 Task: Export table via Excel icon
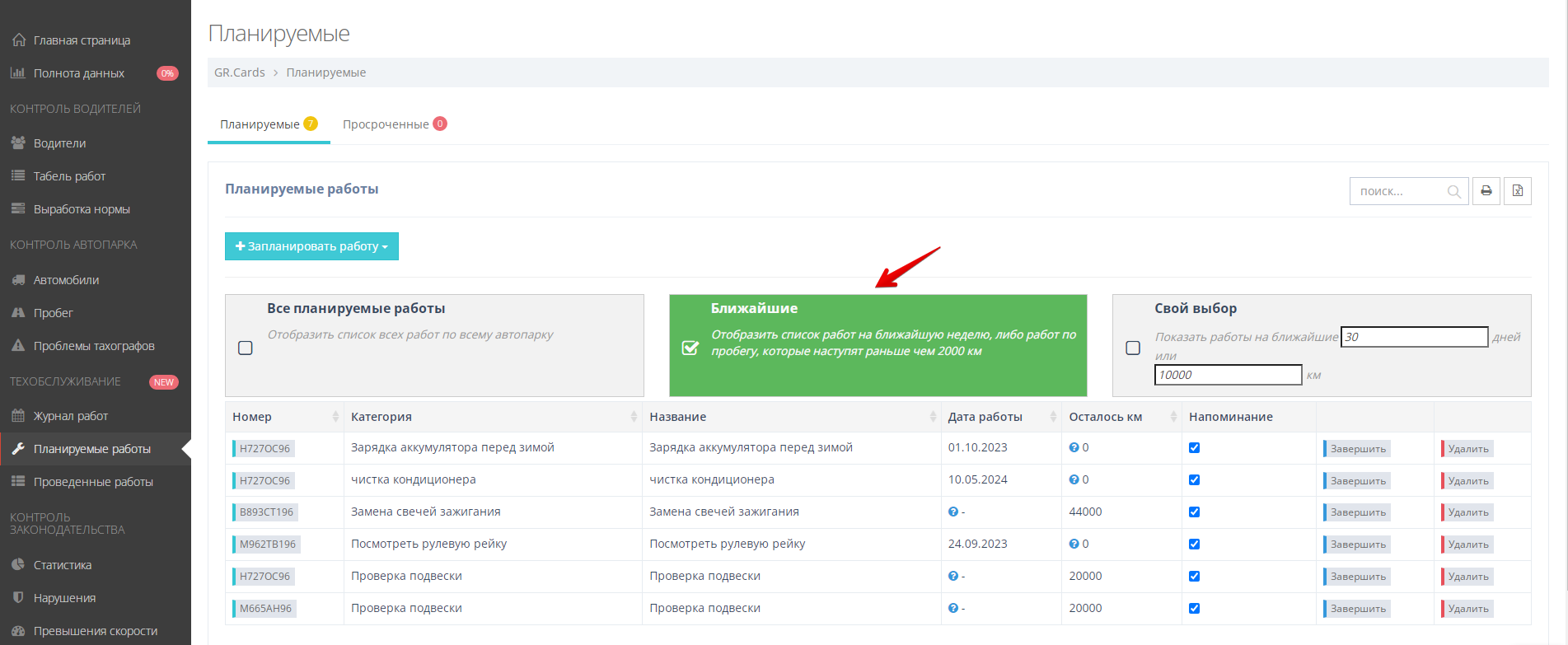coord(1517,191)
